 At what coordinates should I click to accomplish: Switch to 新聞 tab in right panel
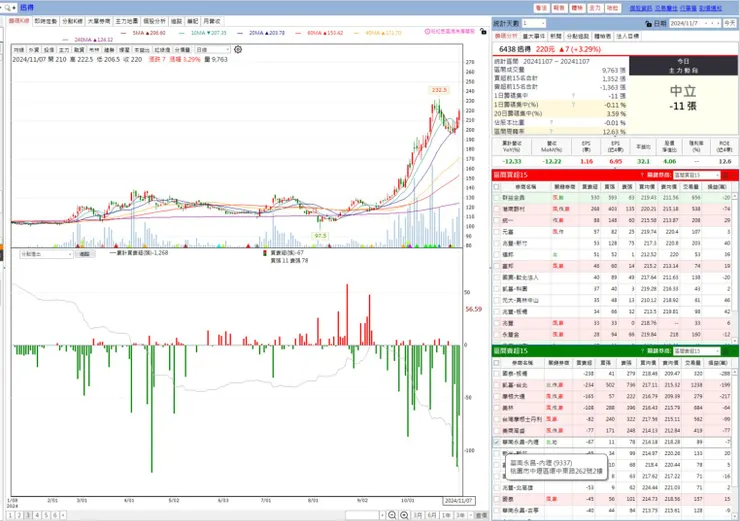click(556, 36)
